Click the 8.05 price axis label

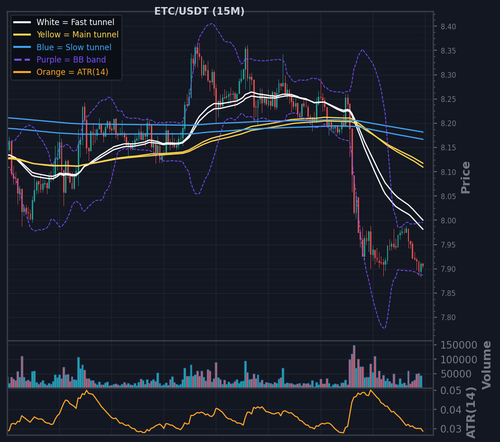point(448,196)
